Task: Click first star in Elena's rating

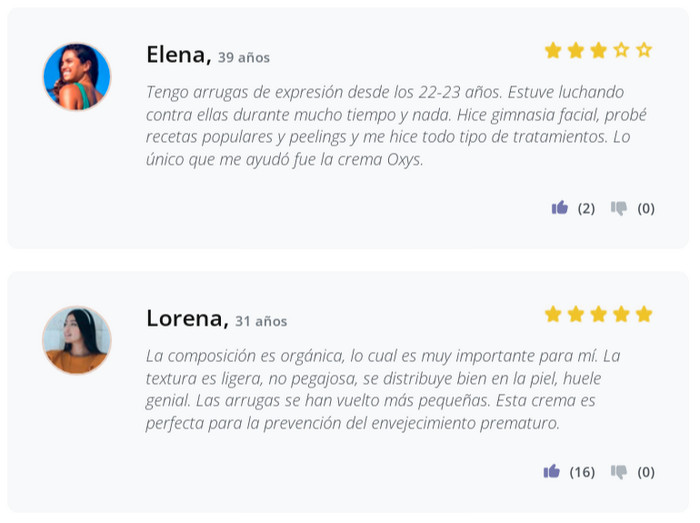Action: coord(553,50)
